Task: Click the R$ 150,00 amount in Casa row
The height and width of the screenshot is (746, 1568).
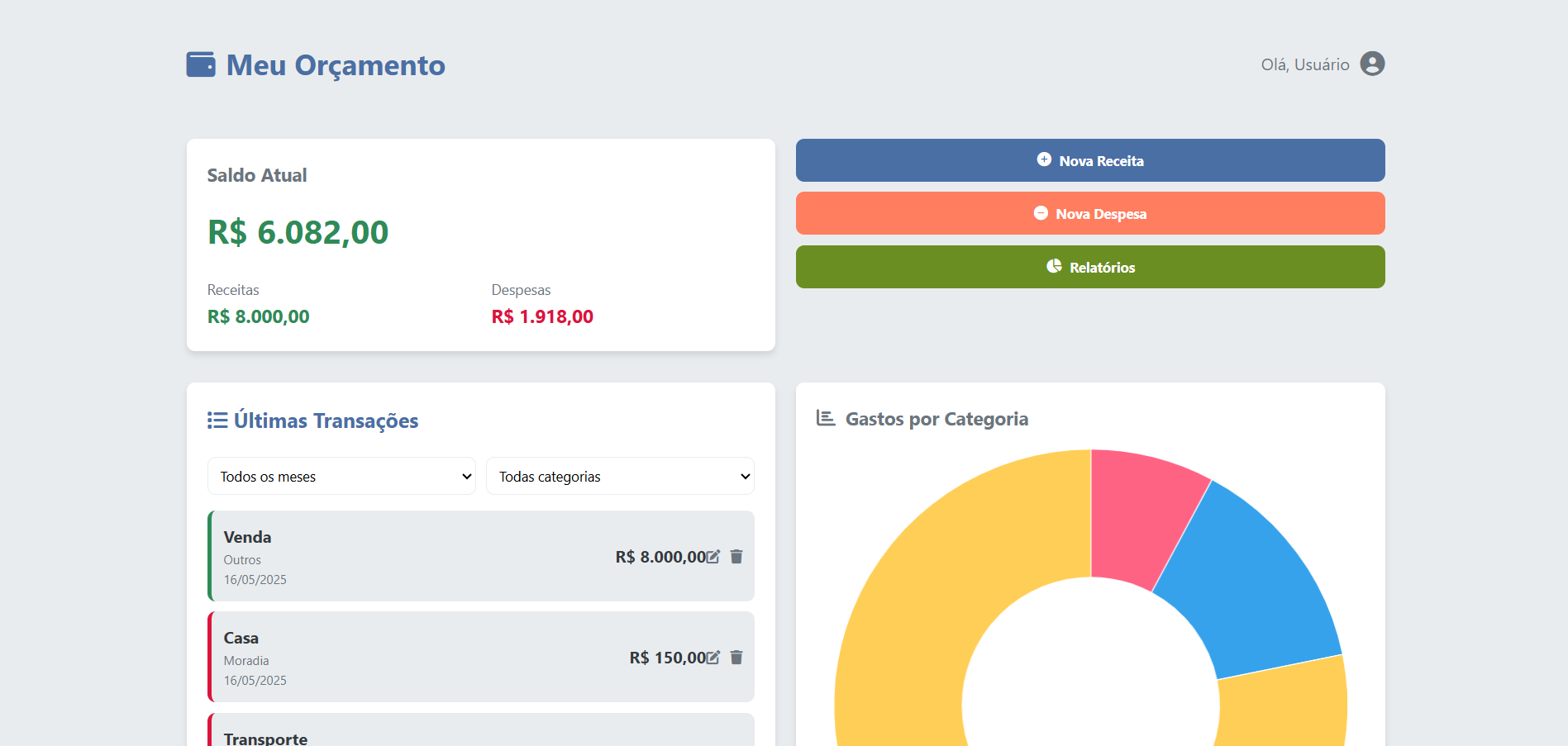Action: pyautogui.click(x=668, y=658)
